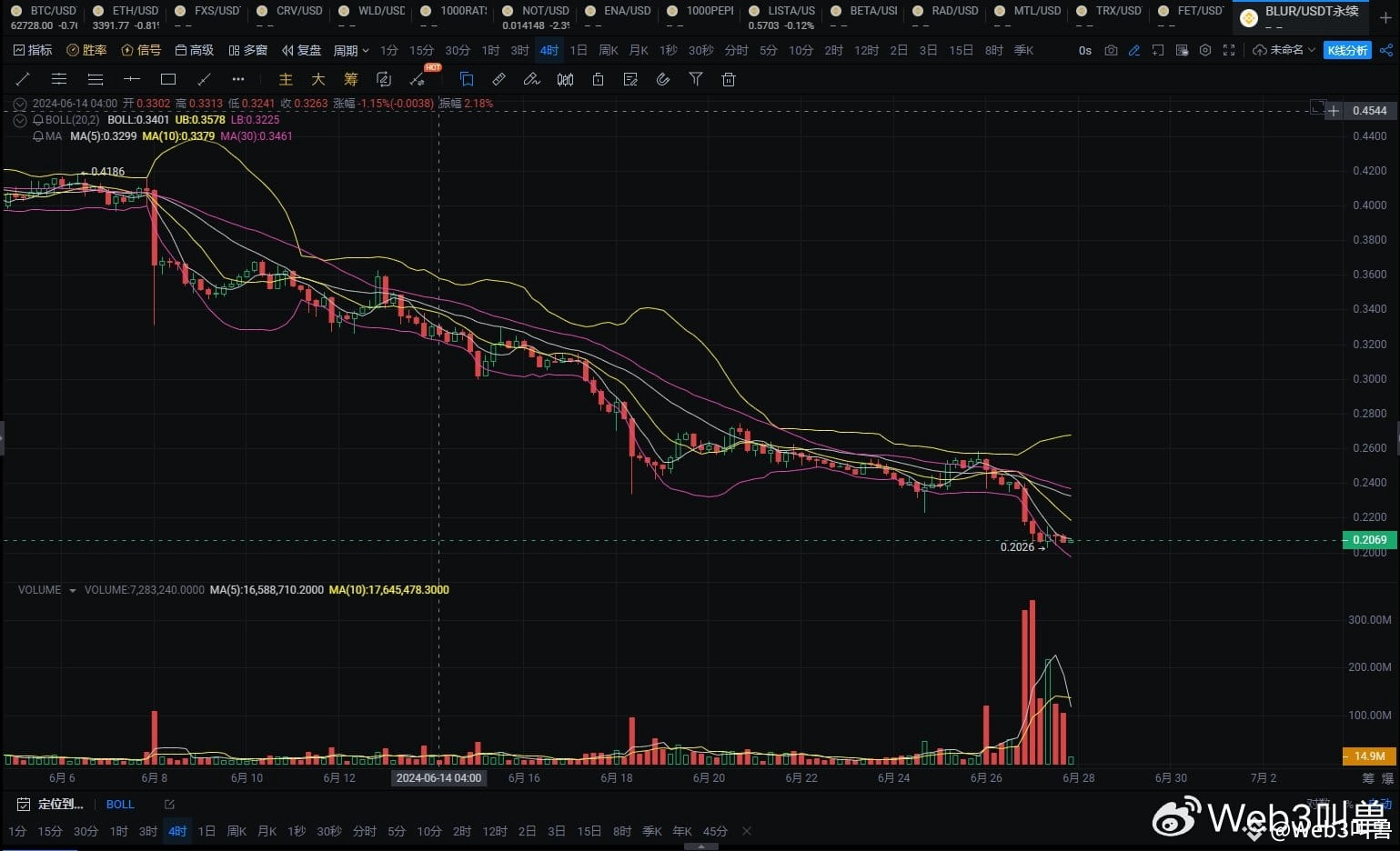Select 周K timeframe in top toolbar
Viewport: 1400px width, 851px height.
609,50
